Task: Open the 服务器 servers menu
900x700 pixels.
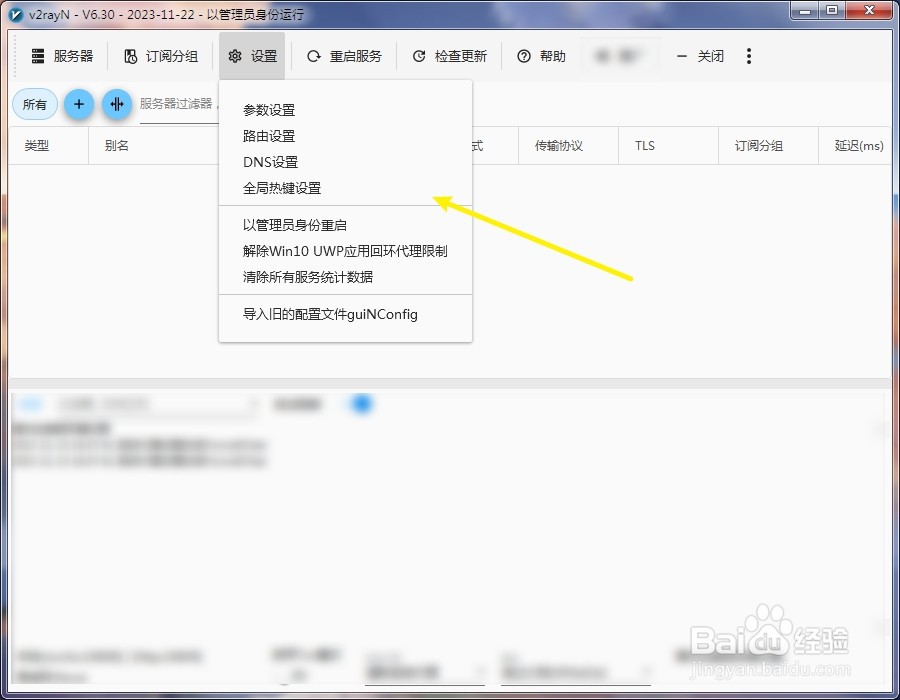Action: pyautogui.click(x=62, y=56)
